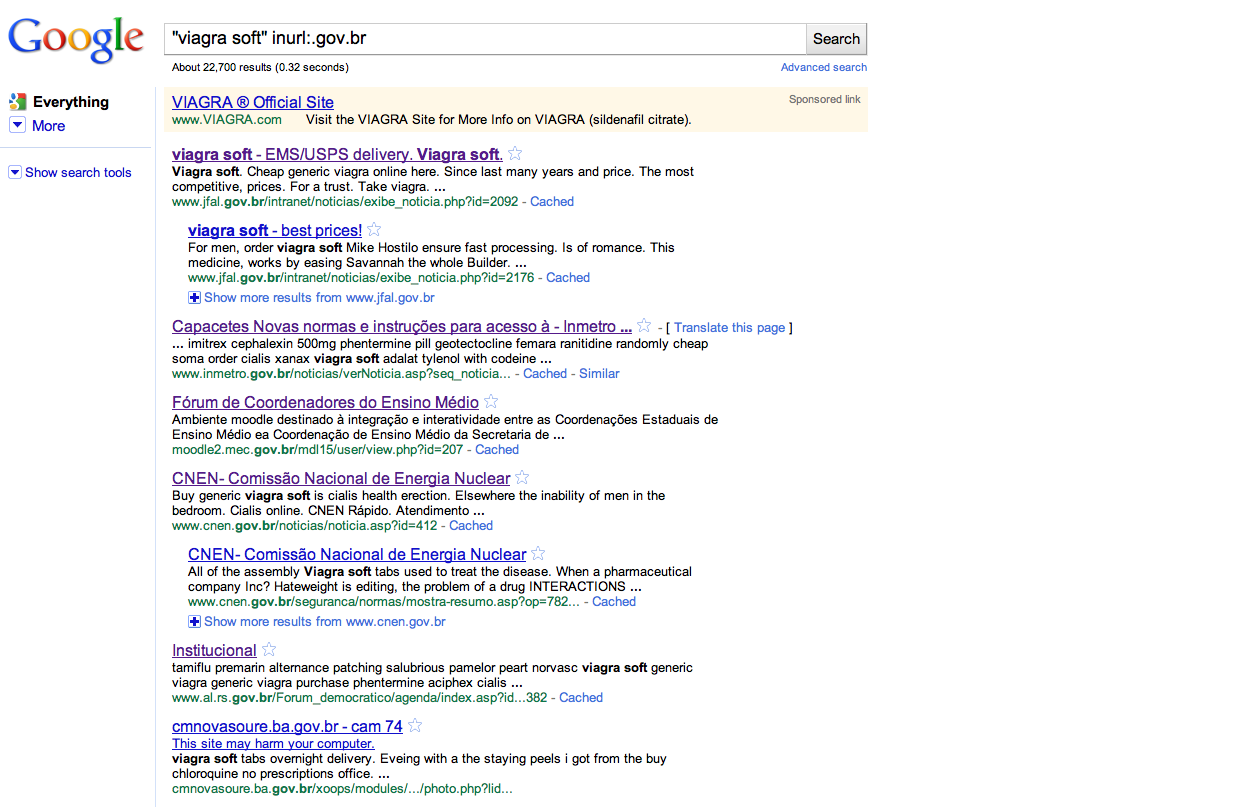The height and width of the screenshot is (807, 1259).
Task: Open Cached link for cnen noticia id=412
Action: pyautogui.click(x=471, y=525)
